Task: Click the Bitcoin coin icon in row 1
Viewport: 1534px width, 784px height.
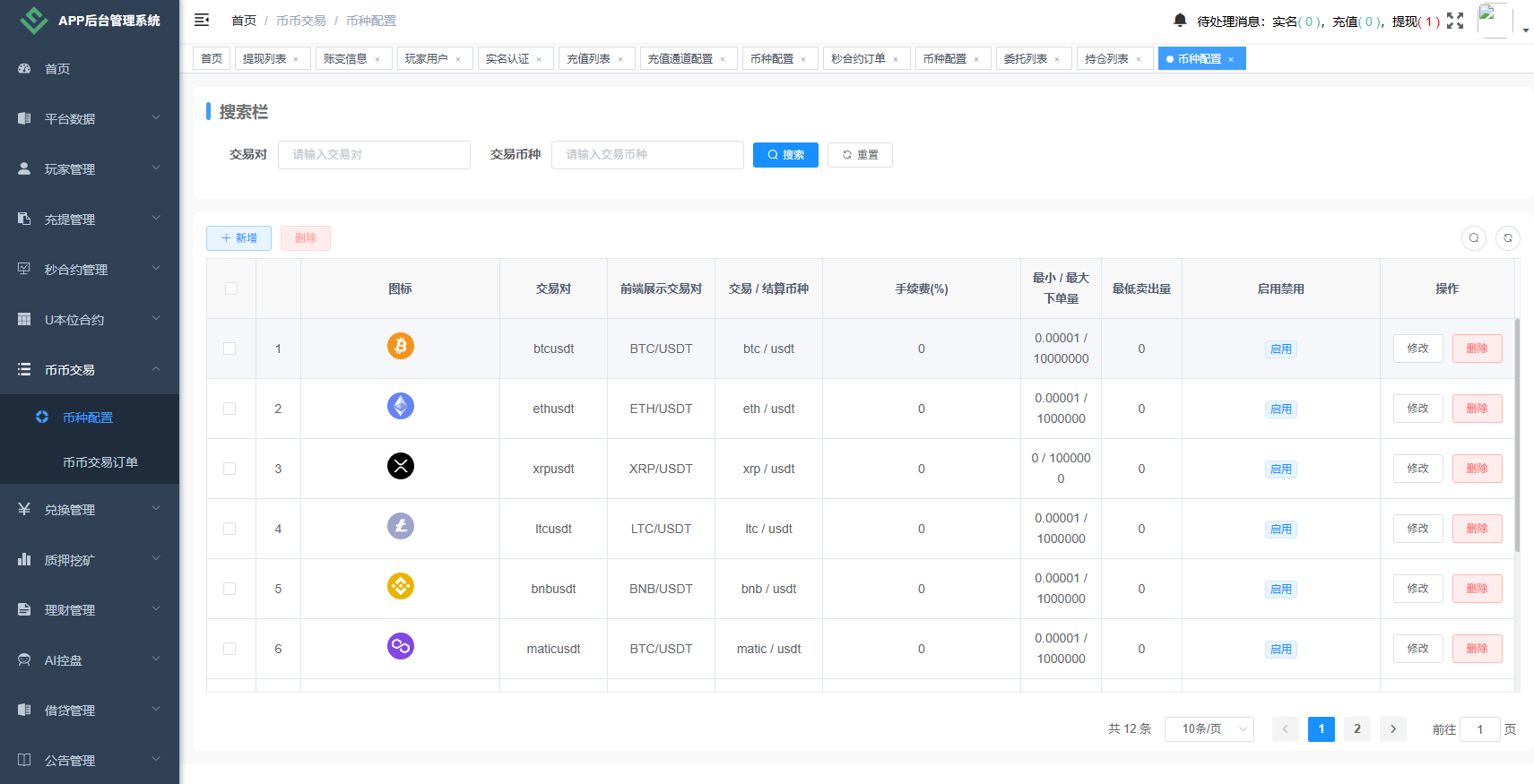Action: [x=401, y=346]
